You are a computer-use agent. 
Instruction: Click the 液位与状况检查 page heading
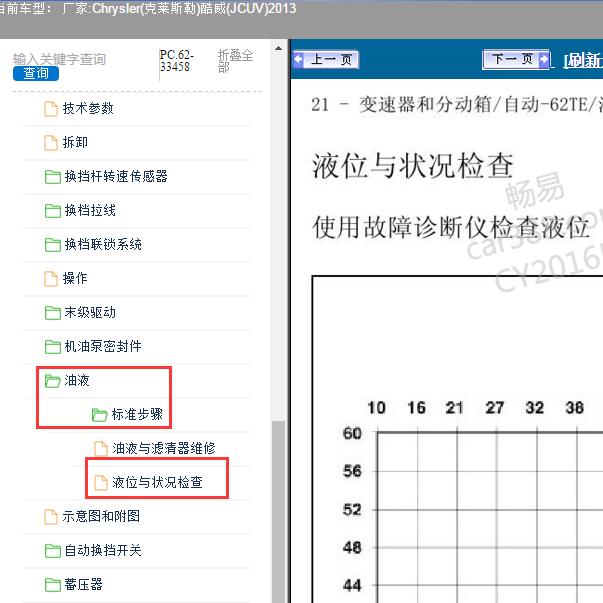tap(413, 166)
